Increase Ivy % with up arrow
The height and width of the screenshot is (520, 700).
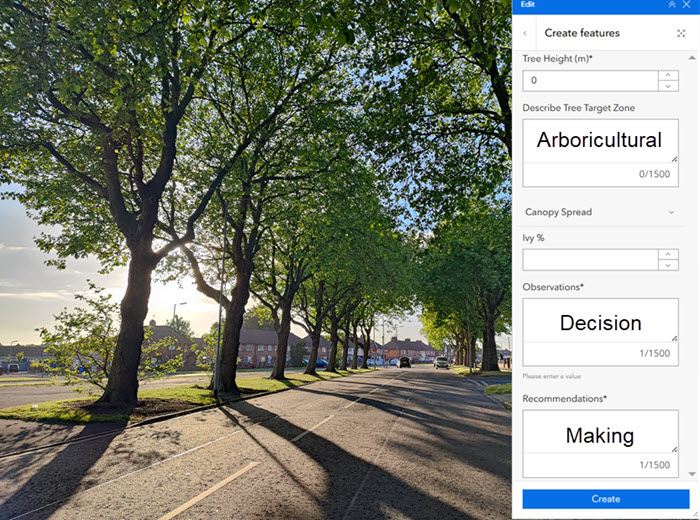click(x=667, y=254)
